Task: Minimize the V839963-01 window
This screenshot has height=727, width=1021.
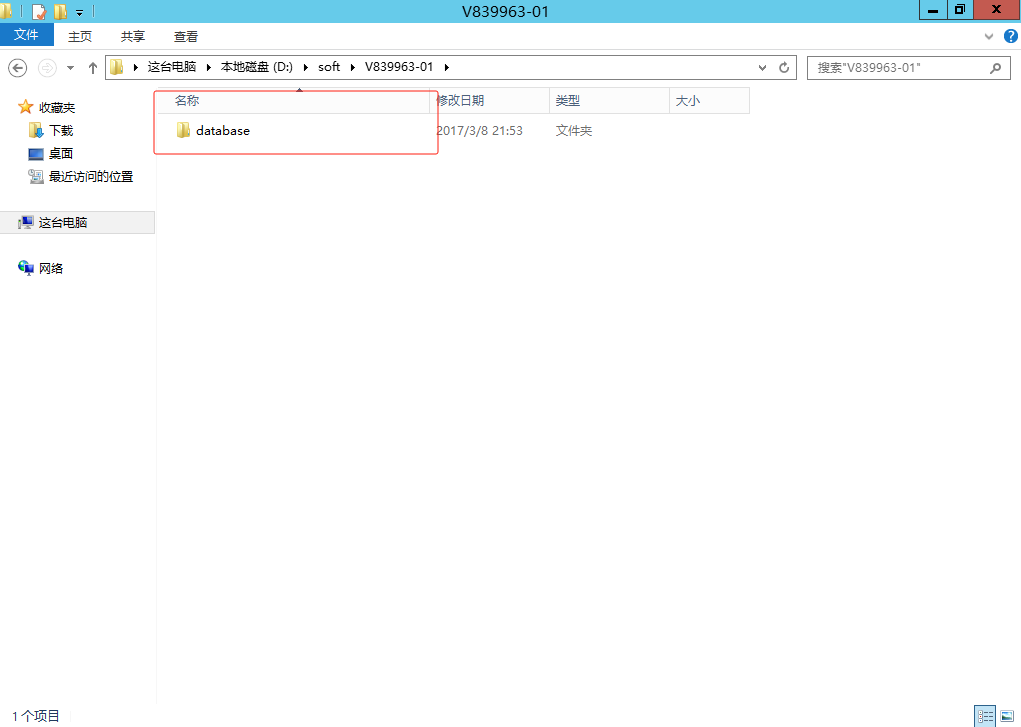Action: point(933,10)
